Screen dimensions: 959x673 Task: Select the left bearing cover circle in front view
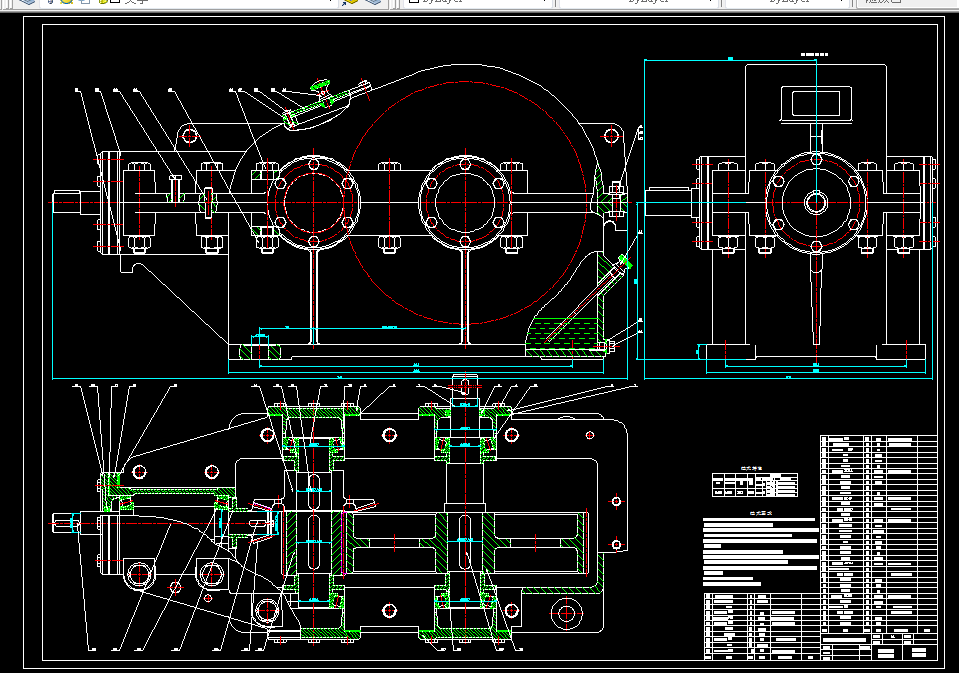point(314,203)
